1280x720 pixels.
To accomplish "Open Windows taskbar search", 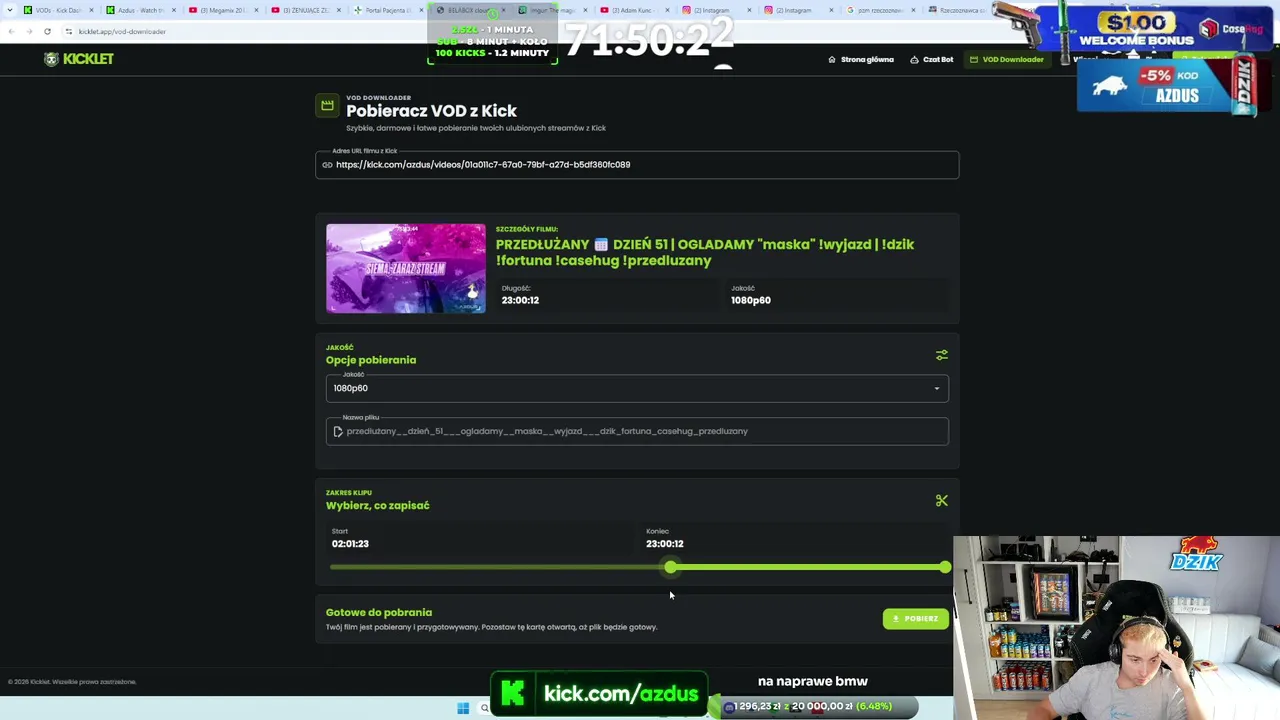I will point(485,708).
